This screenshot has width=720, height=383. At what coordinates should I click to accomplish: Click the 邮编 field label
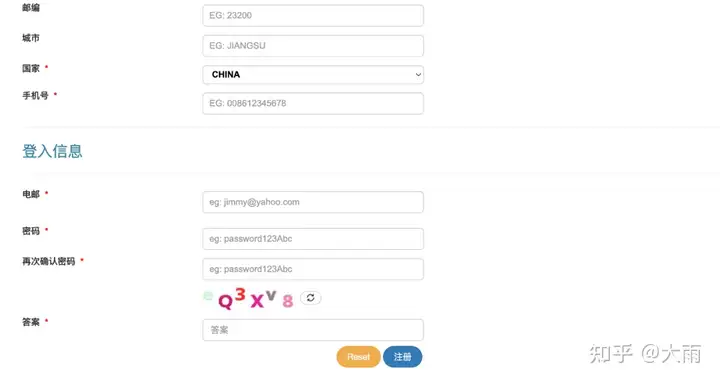(31, 8)
